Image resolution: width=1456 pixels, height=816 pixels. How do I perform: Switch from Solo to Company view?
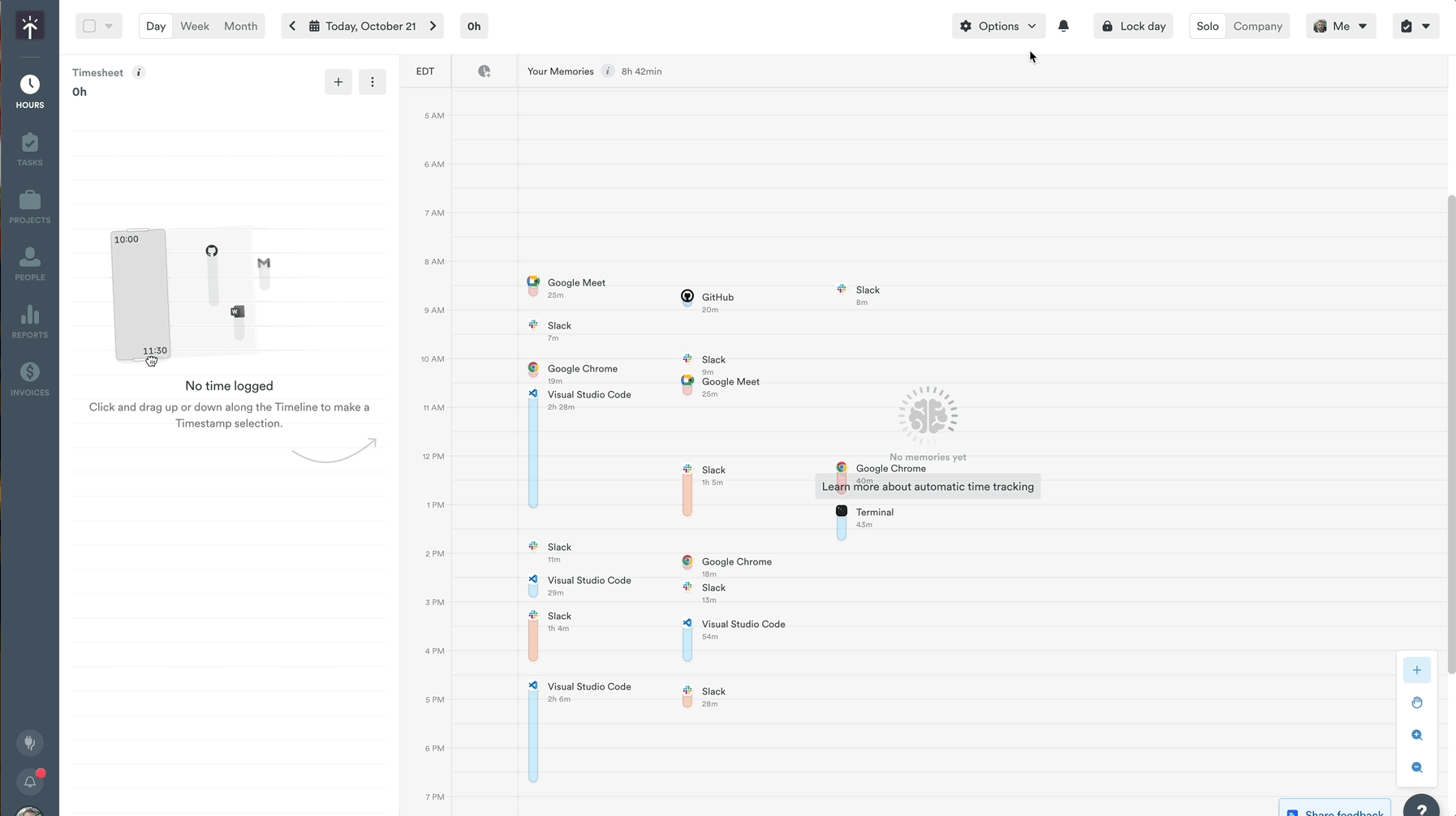pos(1258,26)
